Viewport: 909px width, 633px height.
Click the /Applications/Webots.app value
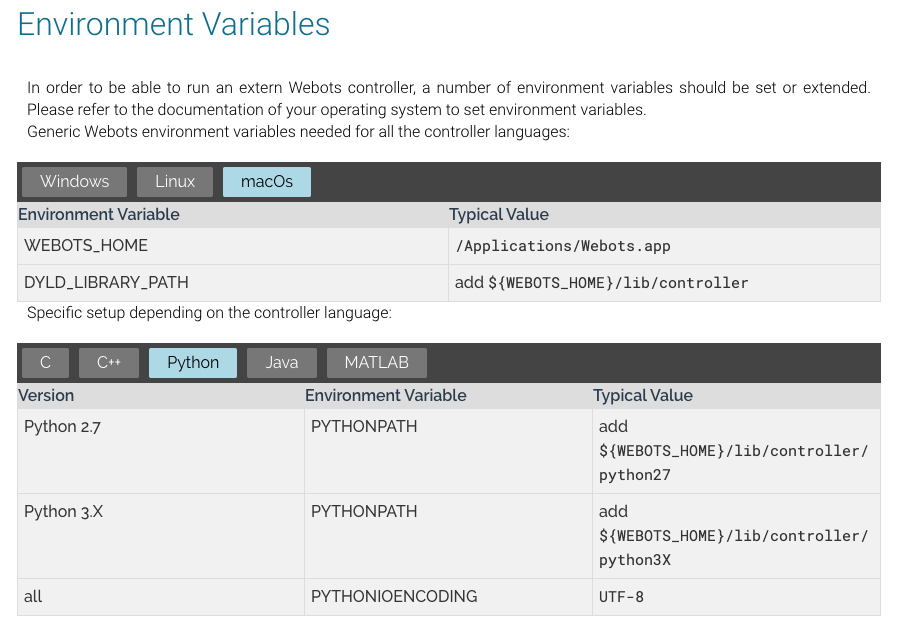[x=563, y=246]
